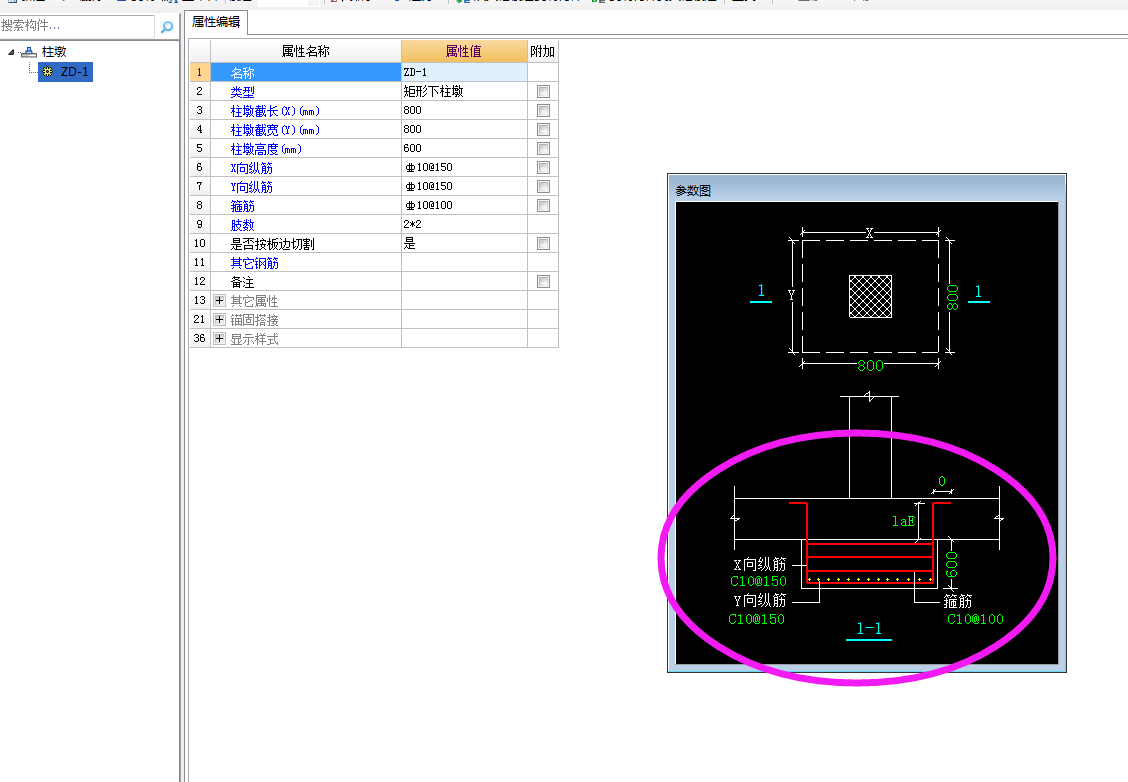
Task: Select the 柱墩 tree label
Action: [x=54, y=52]
